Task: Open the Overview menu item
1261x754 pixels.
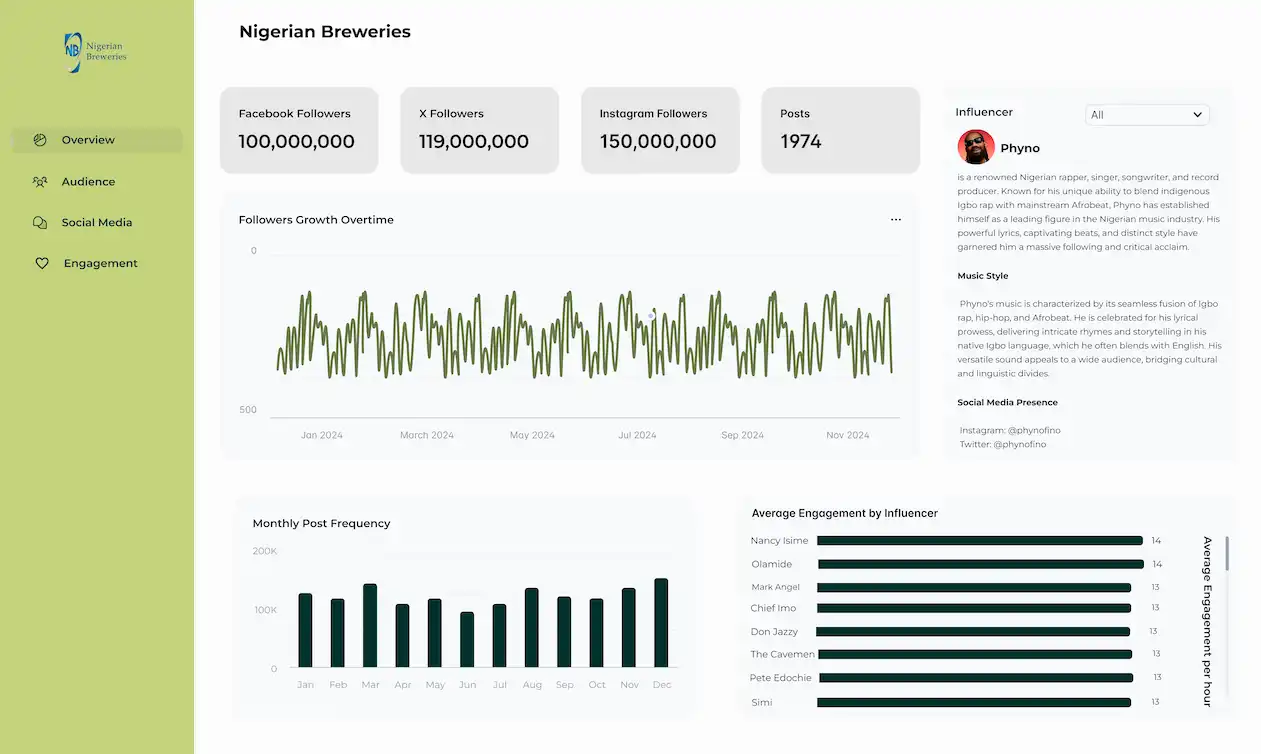Action: tap(97, 140)
